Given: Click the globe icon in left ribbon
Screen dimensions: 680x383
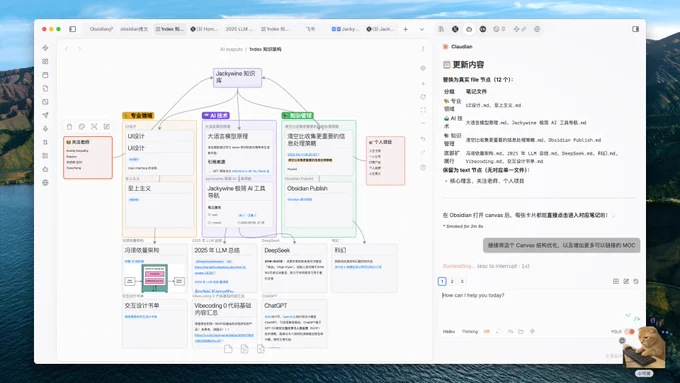Looking at the screenshot, I should point(45,183).
